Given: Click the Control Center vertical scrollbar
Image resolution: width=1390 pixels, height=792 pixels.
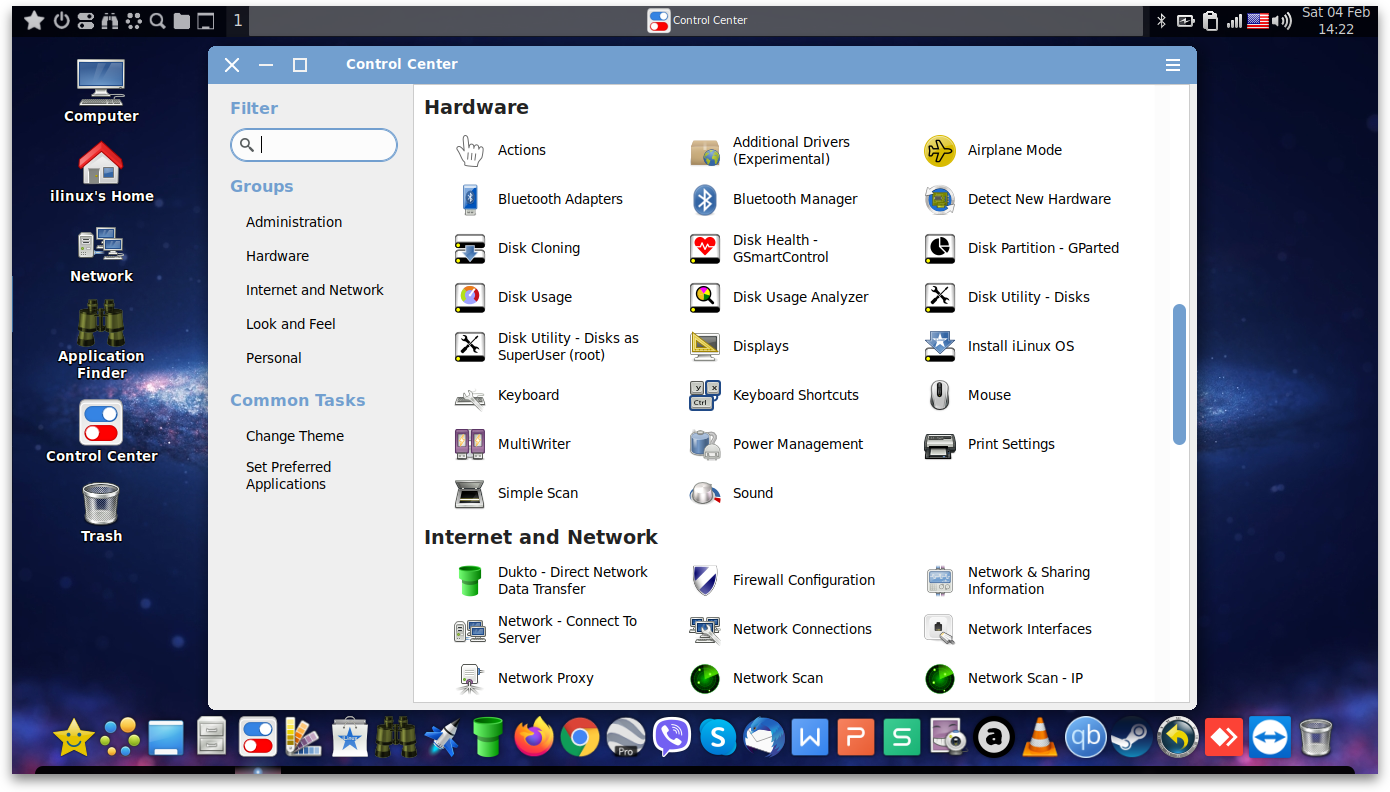Looking at the screenshot, I should [1180, 374].
